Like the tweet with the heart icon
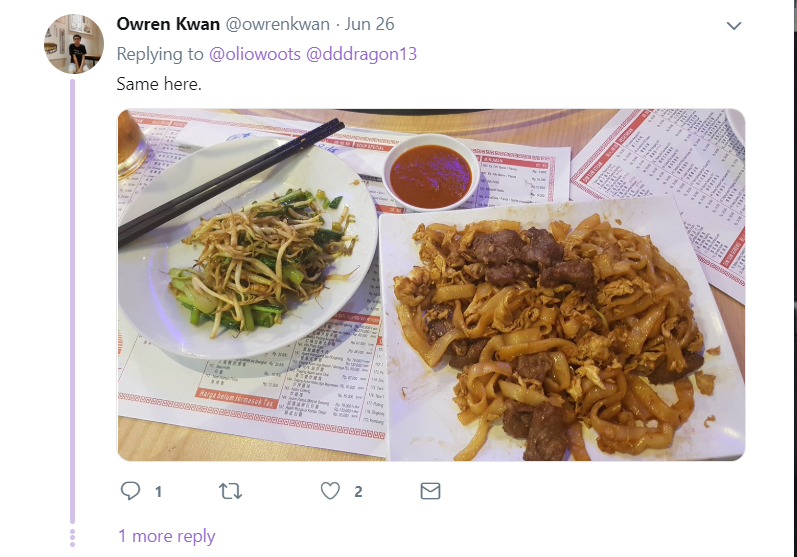Viewport: 797px width, 557px height. [x=330, y=491]
